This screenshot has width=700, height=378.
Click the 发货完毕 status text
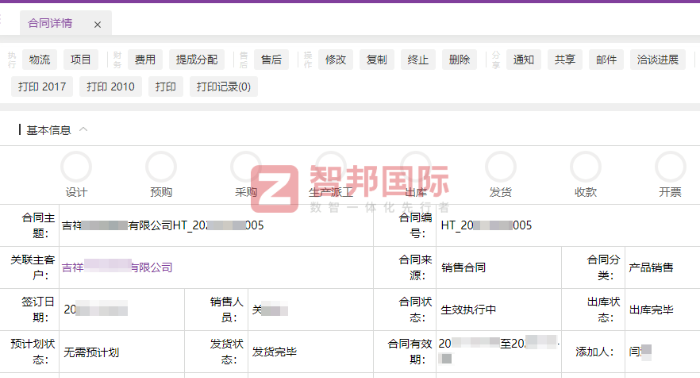pos(274,352)
